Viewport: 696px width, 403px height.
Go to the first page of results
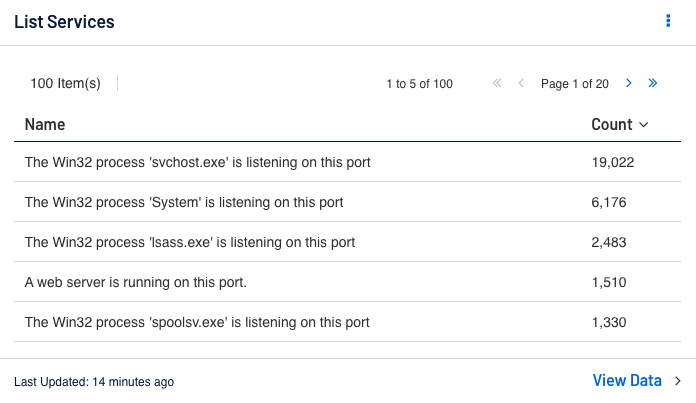497,84
